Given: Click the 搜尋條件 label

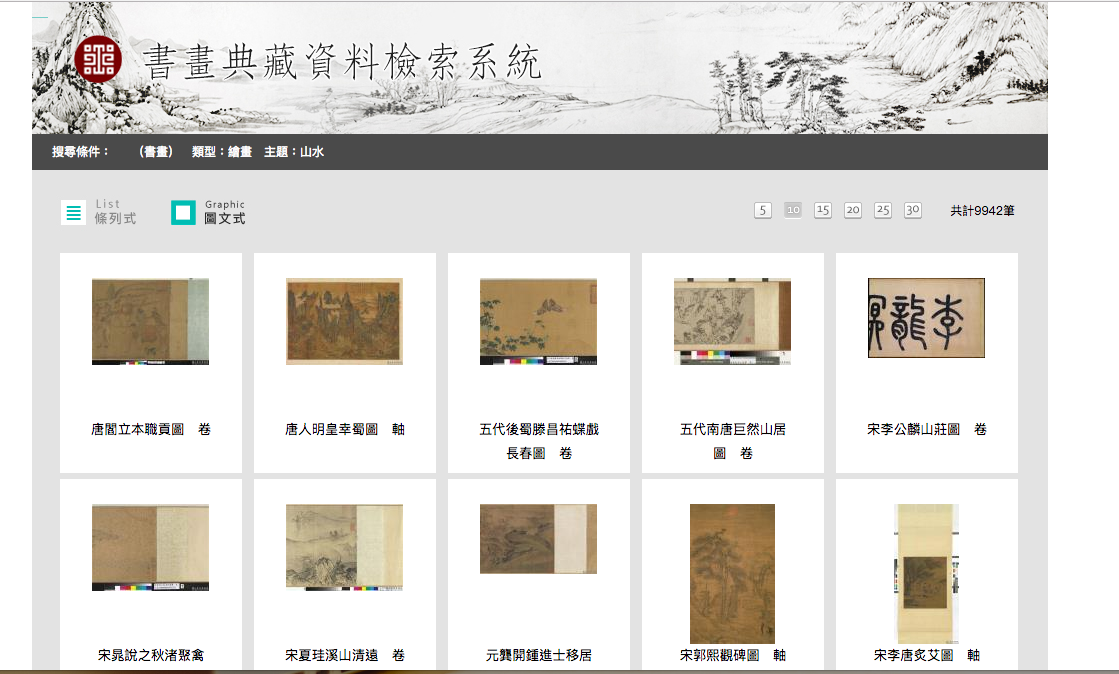Looking at the screenshot, I should pos(80,151).
